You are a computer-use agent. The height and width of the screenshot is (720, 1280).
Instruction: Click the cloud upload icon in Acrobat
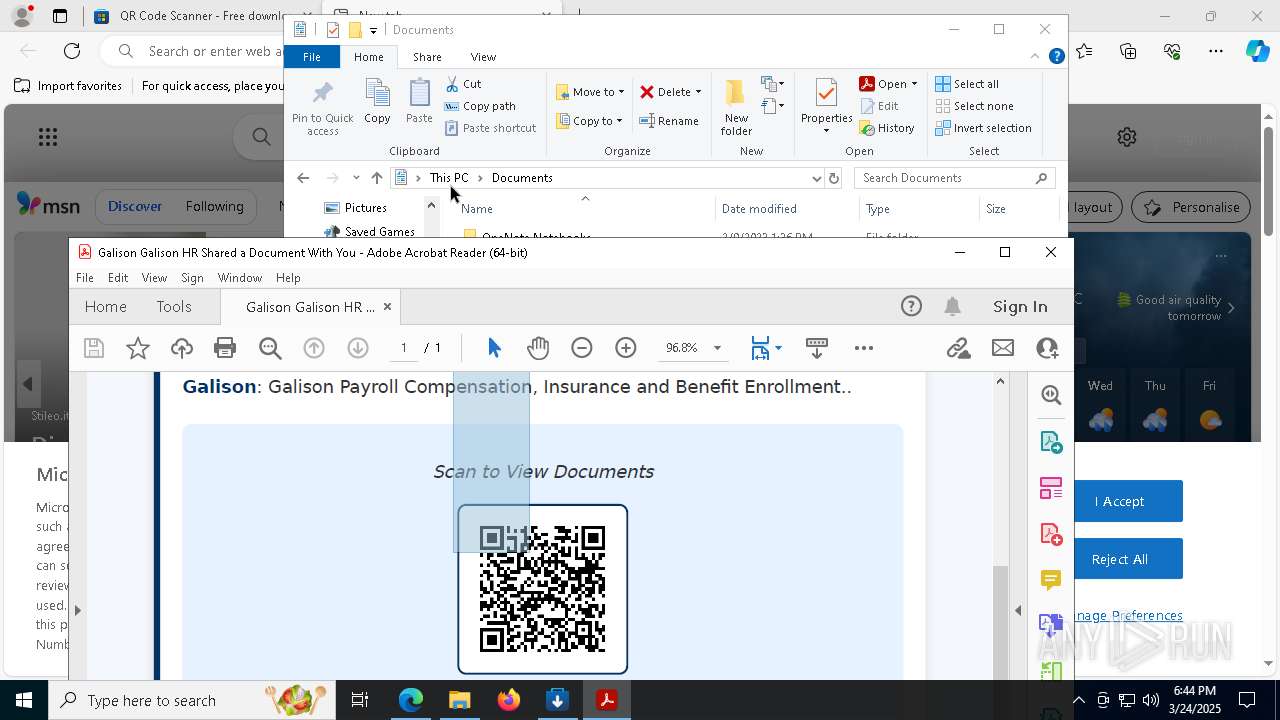pyautogui.click(x=182, y=348)
